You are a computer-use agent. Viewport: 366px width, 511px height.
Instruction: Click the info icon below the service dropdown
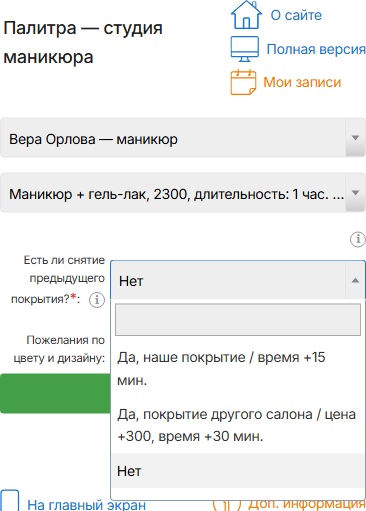click(358, 239)
